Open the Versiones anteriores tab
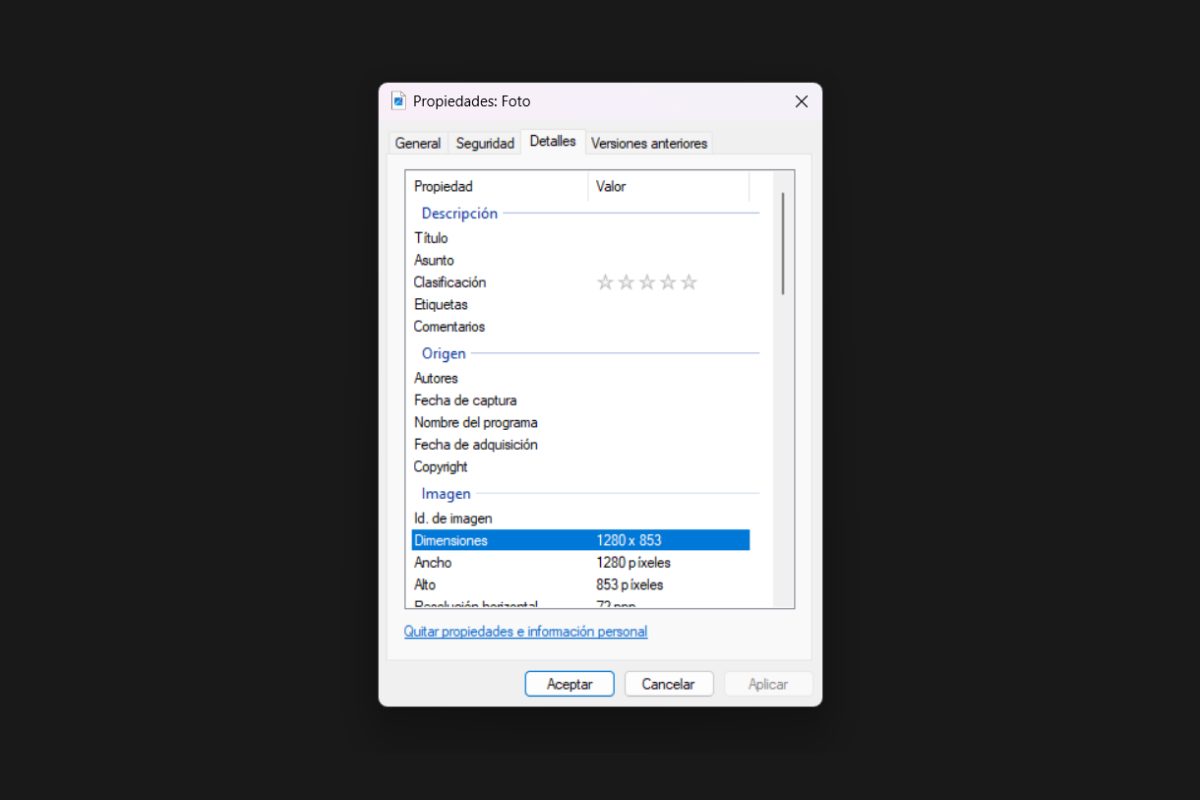 tap(649, 143)
